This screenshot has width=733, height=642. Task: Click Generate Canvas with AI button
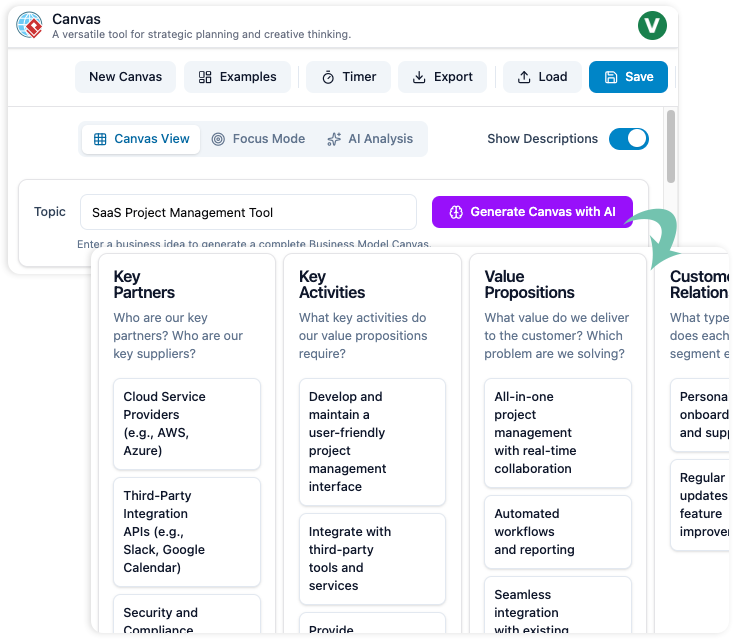click(532, 212)
